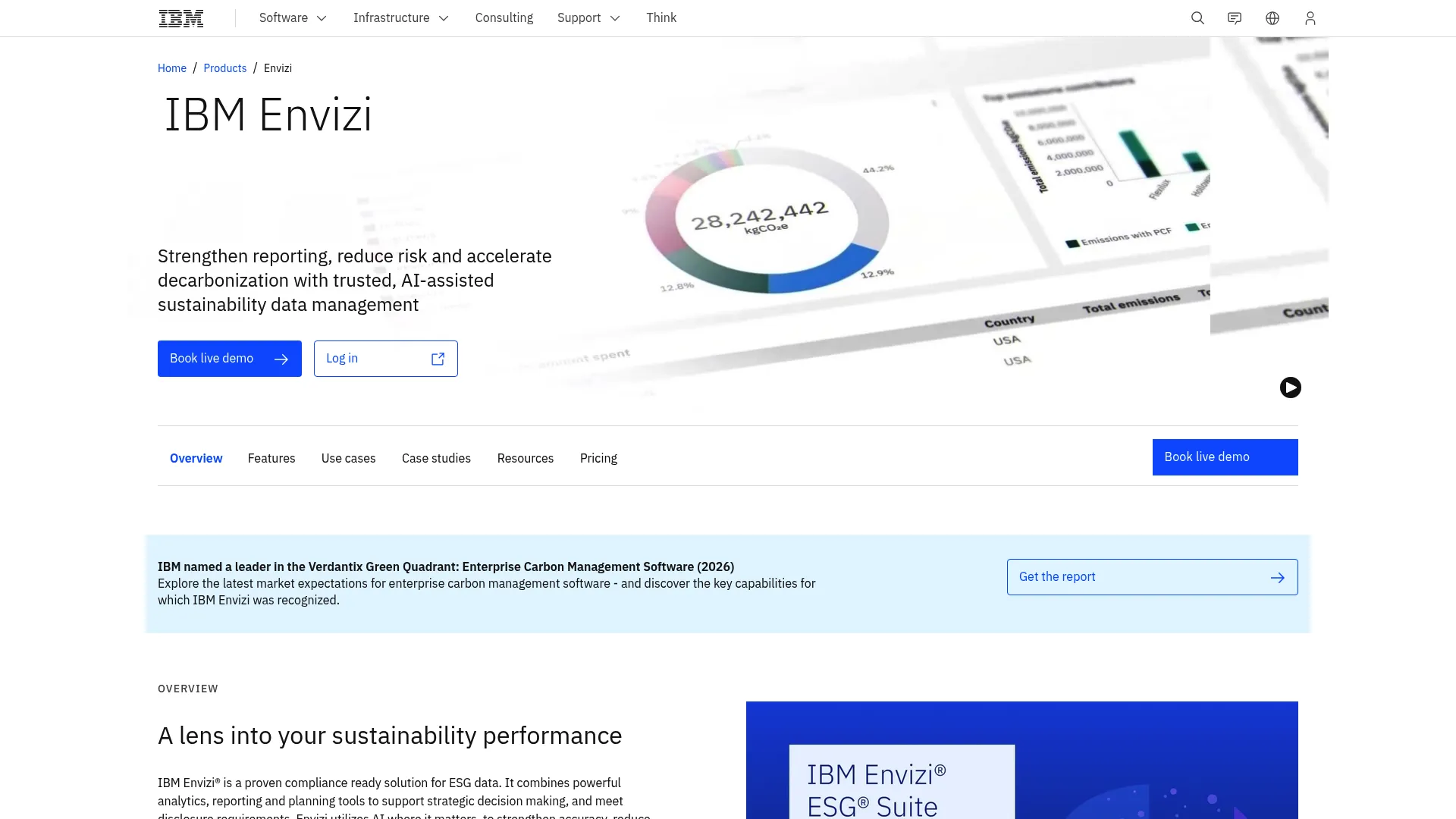Expand the Software menu
Image resolution: width=1456 pixels, height=819 pixels.
(x=293, y=18)
